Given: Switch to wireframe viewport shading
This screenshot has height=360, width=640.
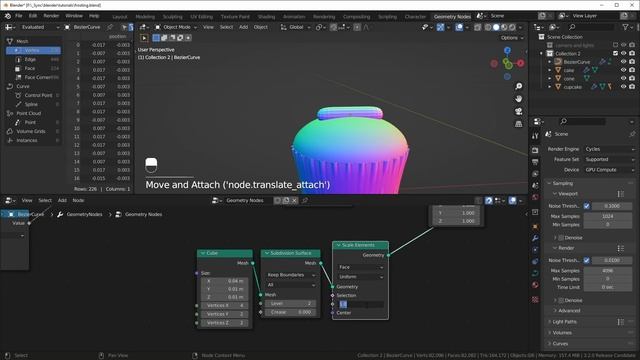Looking at the screenshot, I should (488, 27).
